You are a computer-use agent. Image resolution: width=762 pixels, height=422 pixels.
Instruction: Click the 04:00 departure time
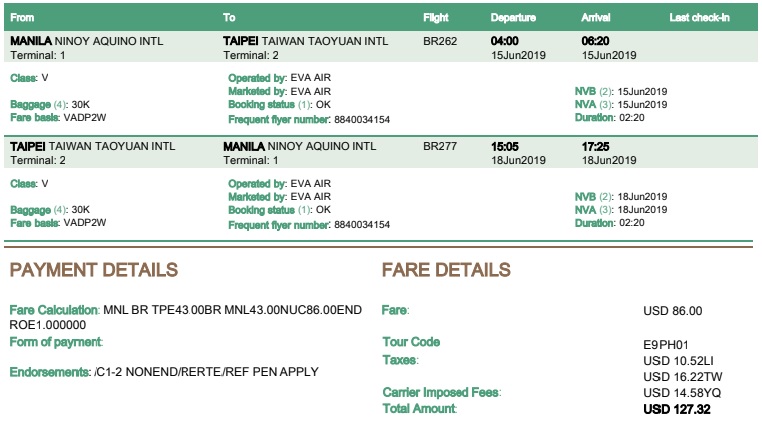504,41
